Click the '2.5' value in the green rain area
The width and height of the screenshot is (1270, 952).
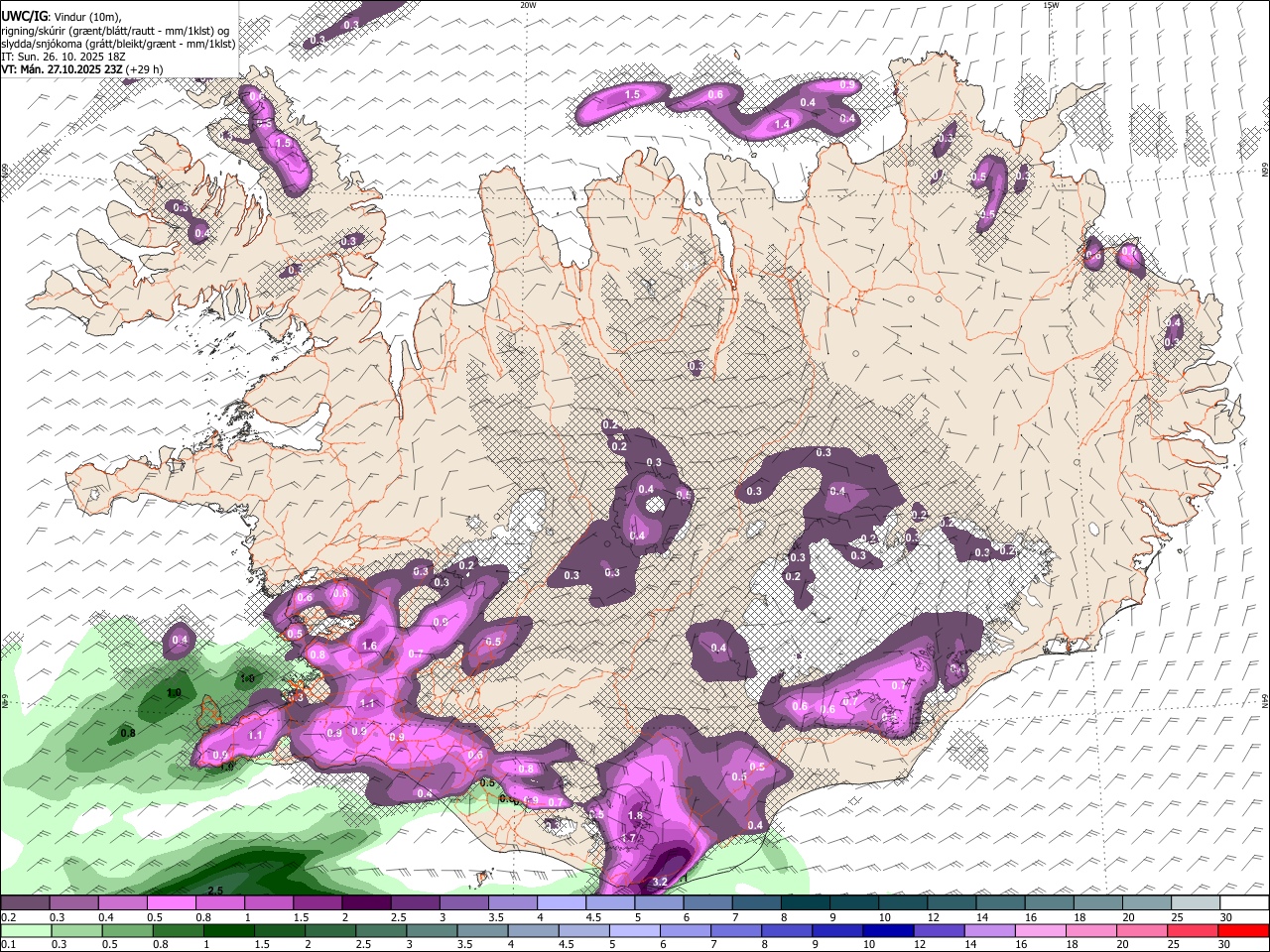pos(214,891)
